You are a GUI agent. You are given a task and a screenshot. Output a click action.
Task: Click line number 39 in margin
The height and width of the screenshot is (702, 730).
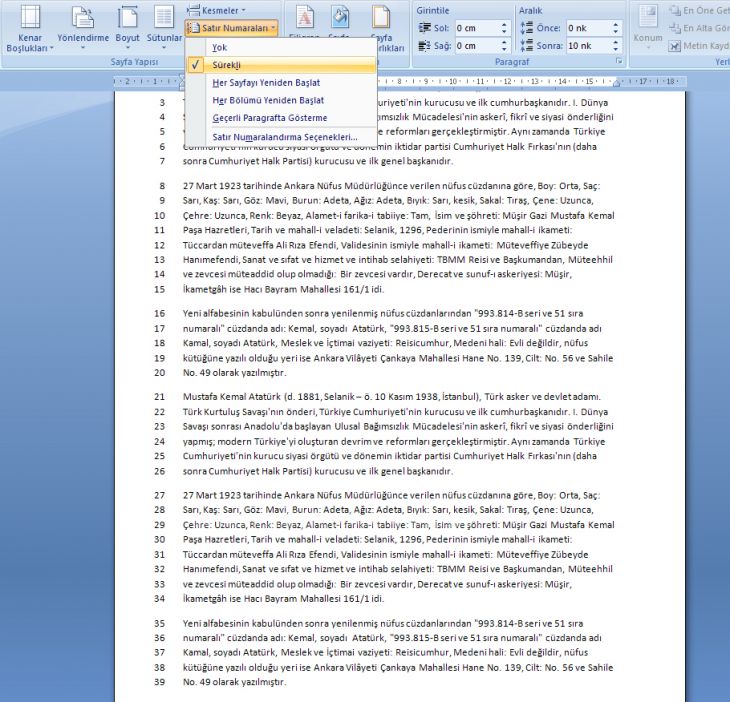[x=159, y=682]
